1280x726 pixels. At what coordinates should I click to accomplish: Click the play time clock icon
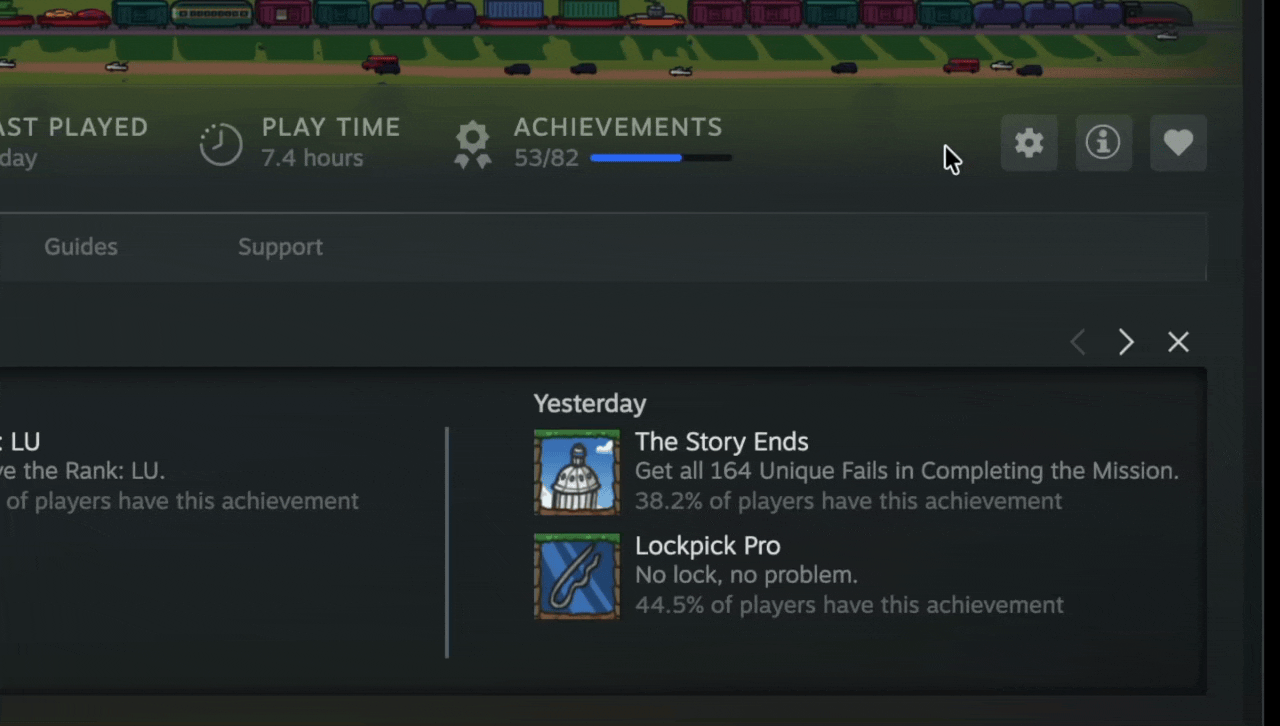[x=221, y=144]
